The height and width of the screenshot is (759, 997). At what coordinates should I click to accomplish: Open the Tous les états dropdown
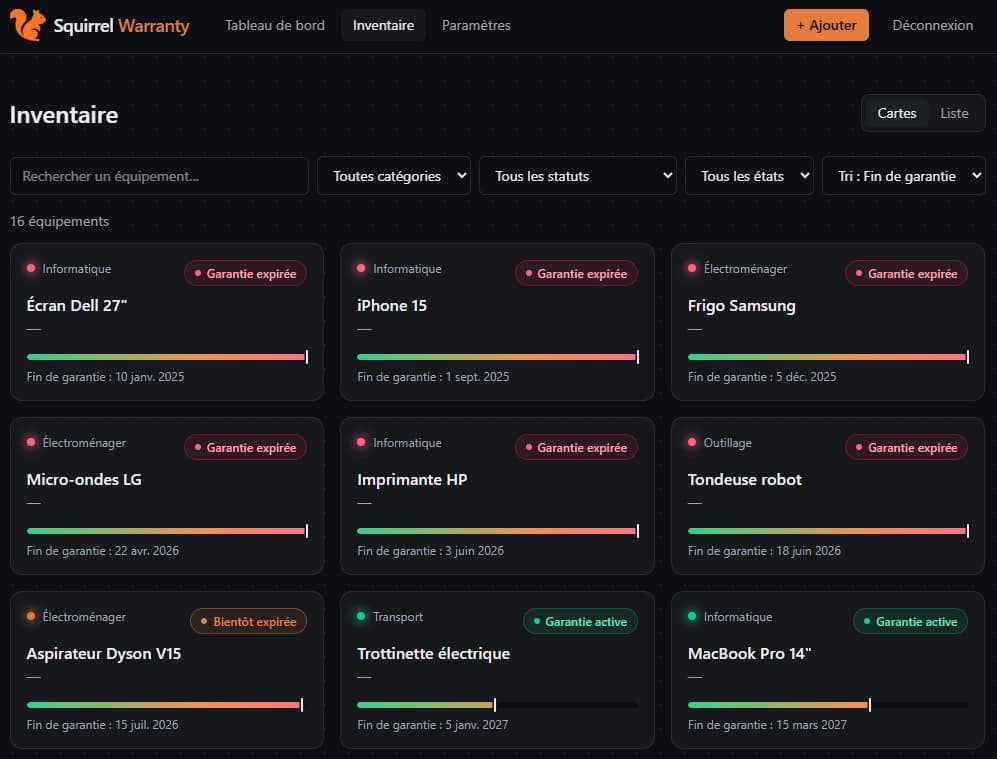pos(749,176)
